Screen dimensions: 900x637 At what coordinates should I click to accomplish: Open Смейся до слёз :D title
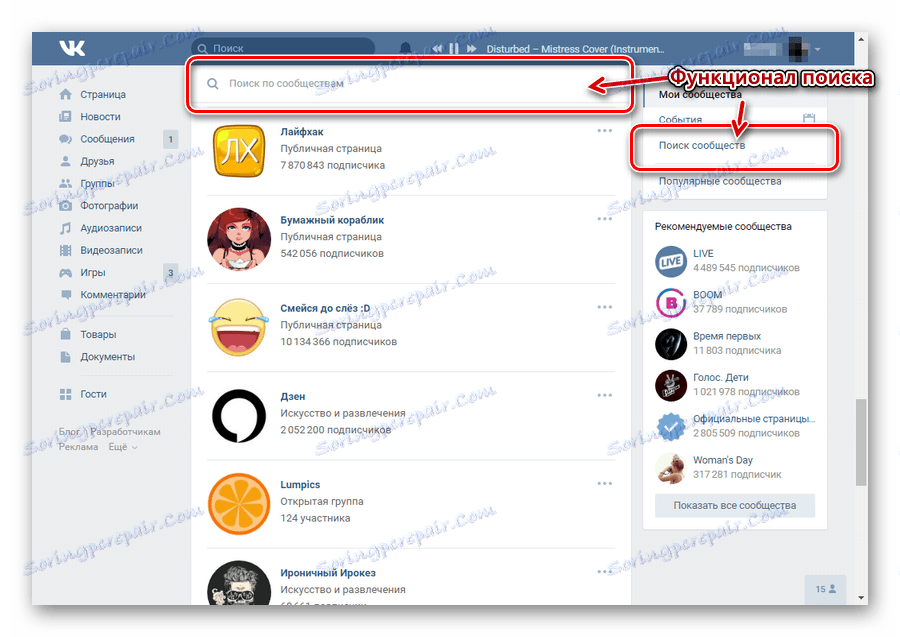click(325, 308)
